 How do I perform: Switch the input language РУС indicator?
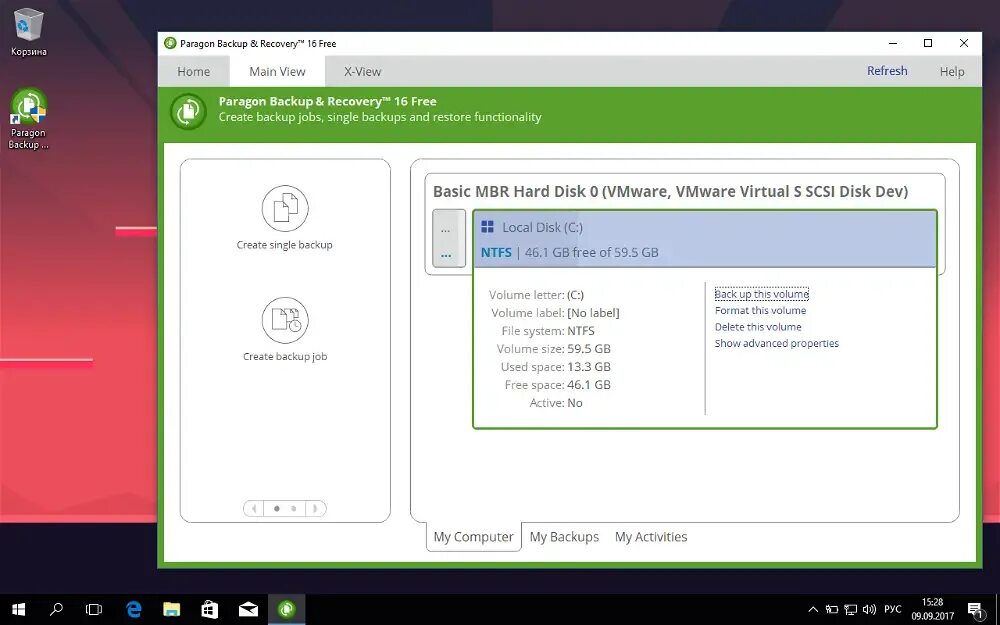click(x=893, y=610)
